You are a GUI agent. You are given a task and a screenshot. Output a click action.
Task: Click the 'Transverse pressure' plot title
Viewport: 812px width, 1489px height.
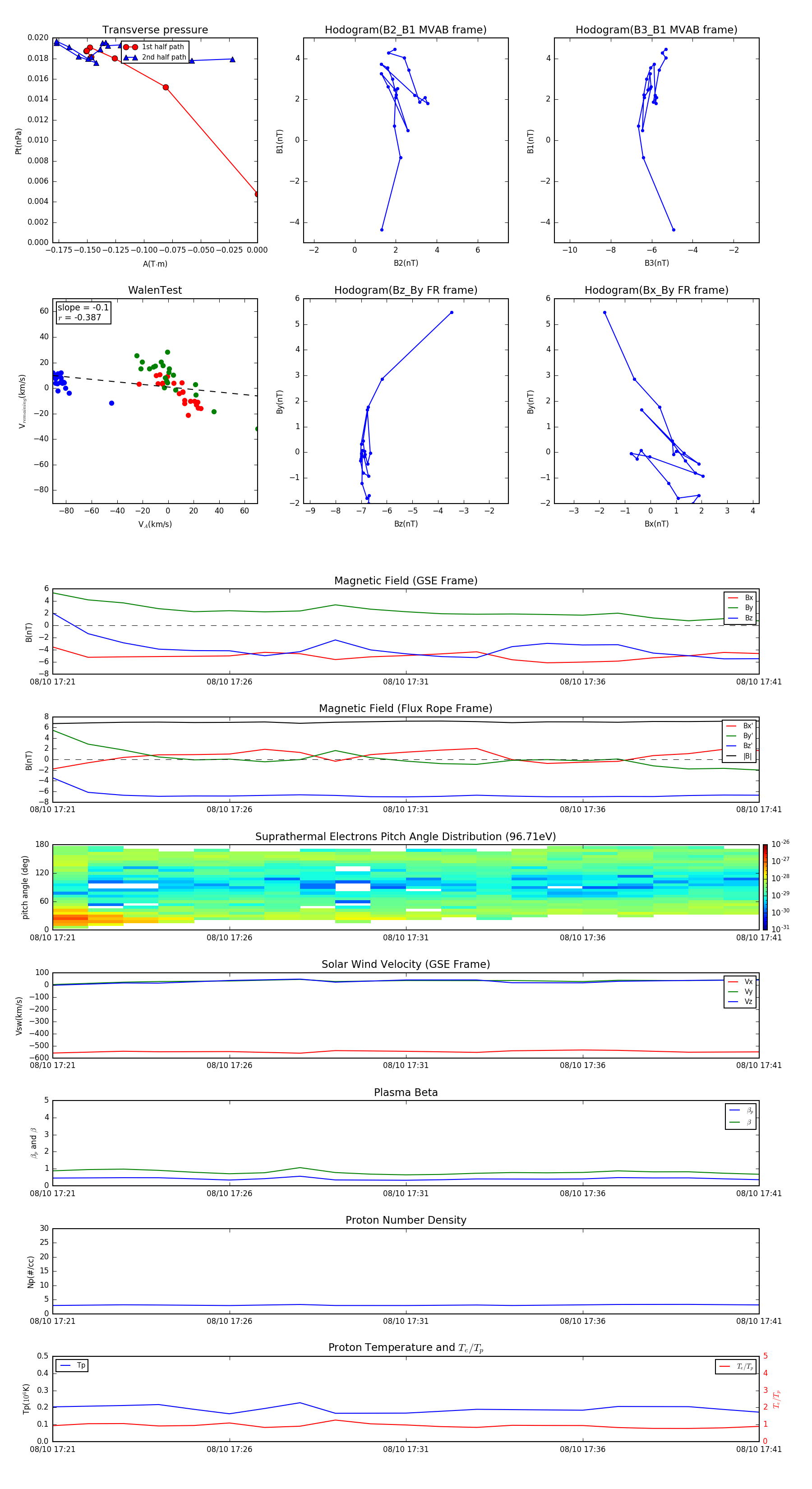tap(155, 30)
